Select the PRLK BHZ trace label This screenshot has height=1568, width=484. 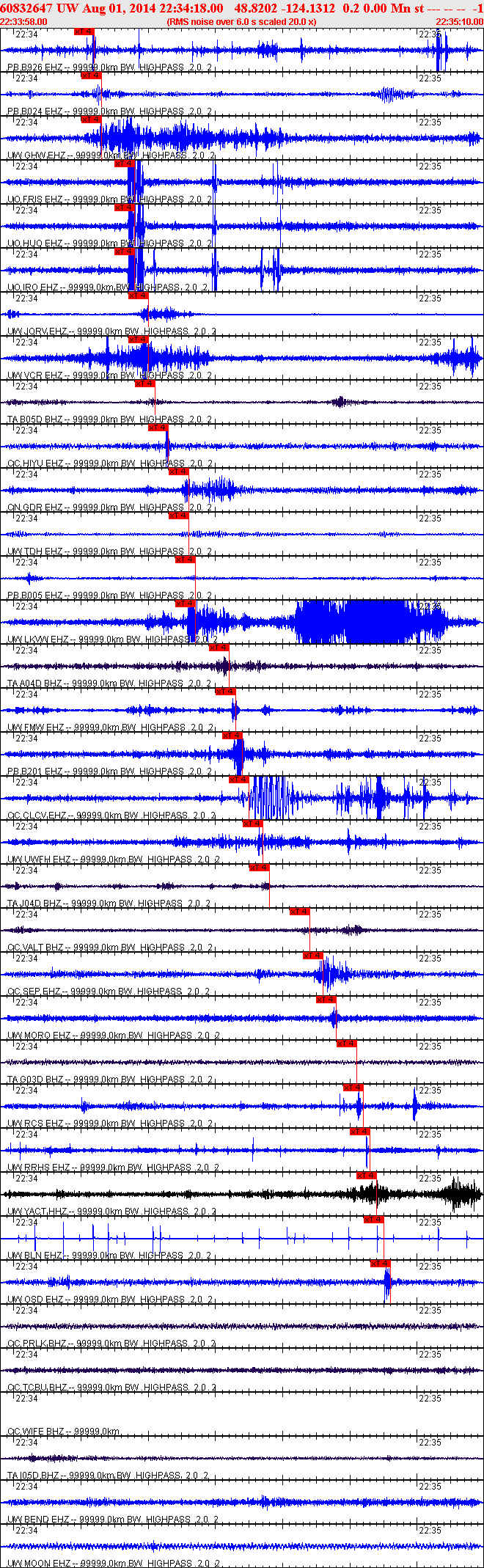pos(111,1344)
